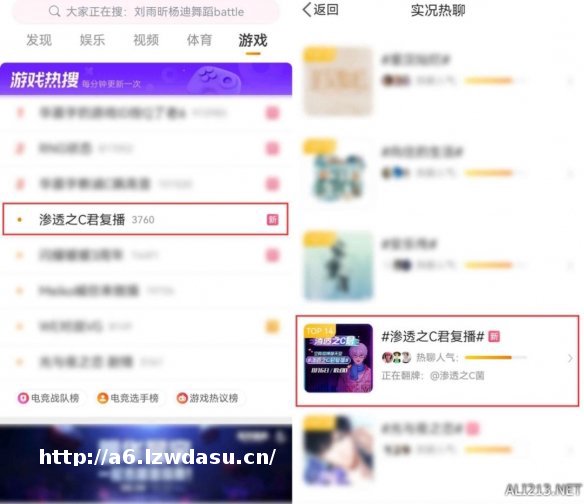This screenshot has width=584, height=504.
Task: Click the 新 badge beside 渗透之C君复播 hot search
Action: click(272, 220)
